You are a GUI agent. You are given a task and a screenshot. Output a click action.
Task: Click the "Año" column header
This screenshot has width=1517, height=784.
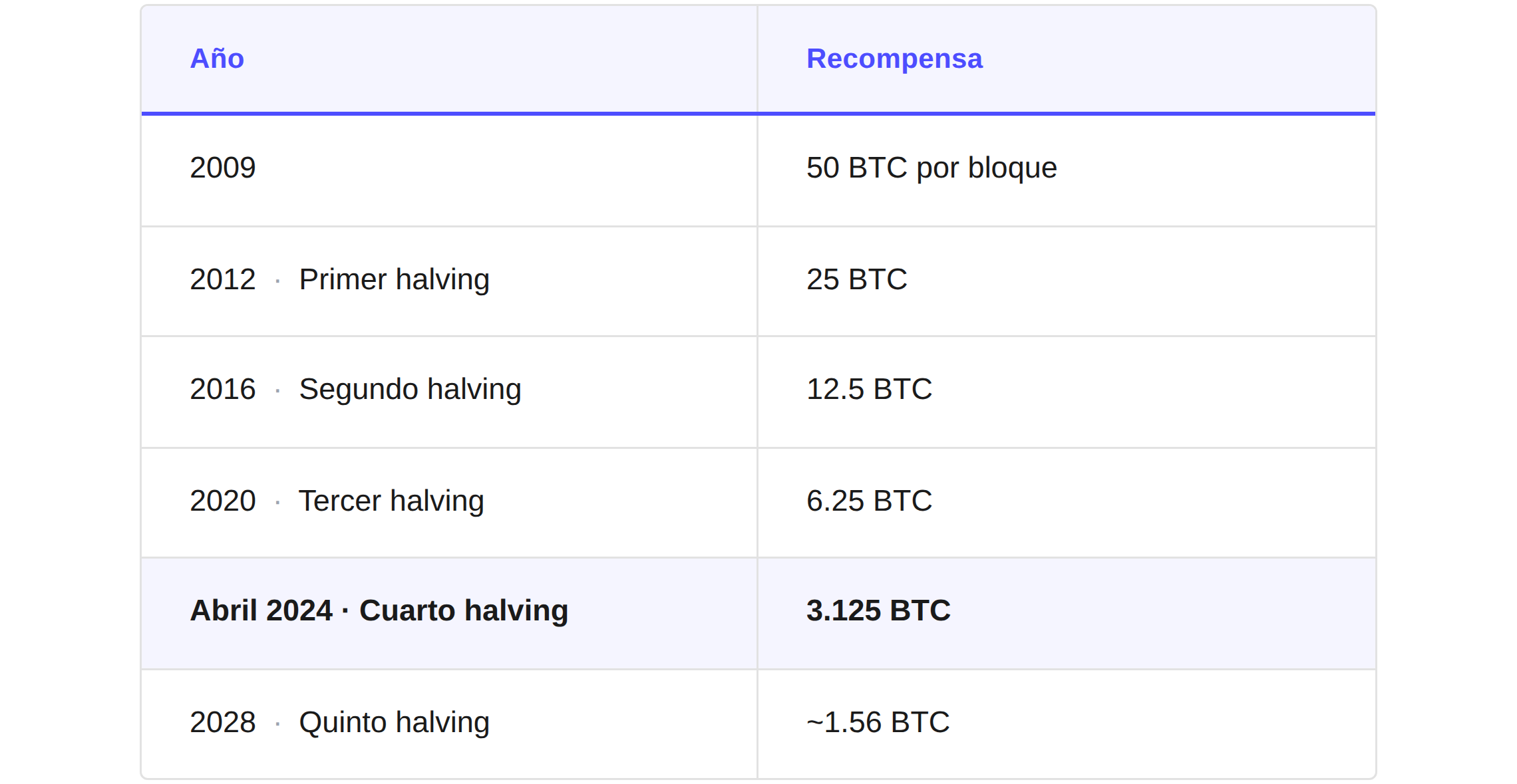(217, 59)
